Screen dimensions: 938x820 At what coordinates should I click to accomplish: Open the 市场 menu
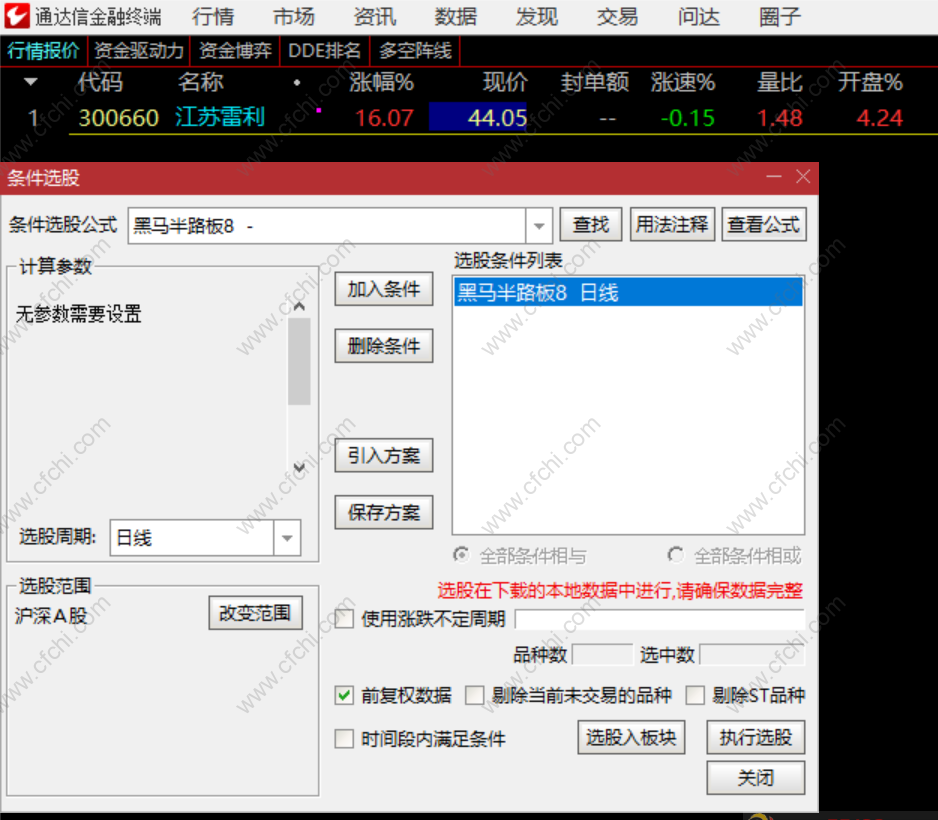click(x=294, y=17)
